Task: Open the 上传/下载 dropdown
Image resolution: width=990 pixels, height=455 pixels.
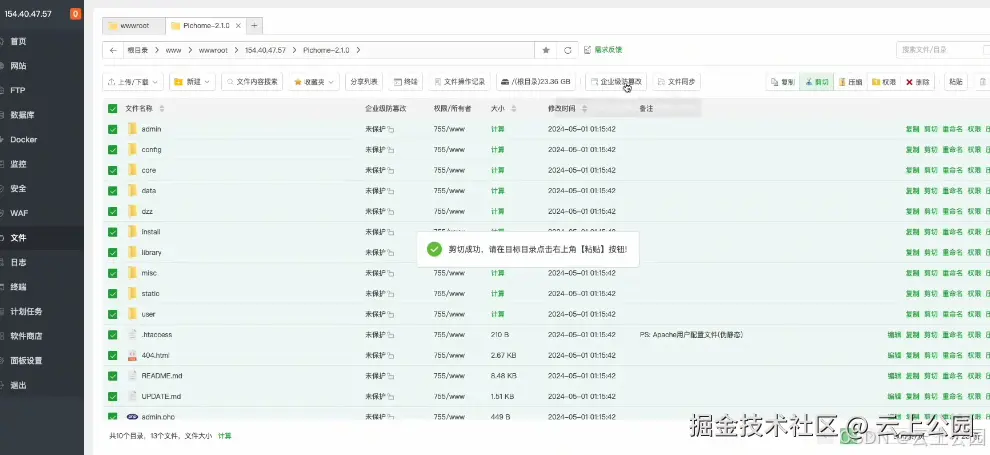Action: [x=133, y=81]
